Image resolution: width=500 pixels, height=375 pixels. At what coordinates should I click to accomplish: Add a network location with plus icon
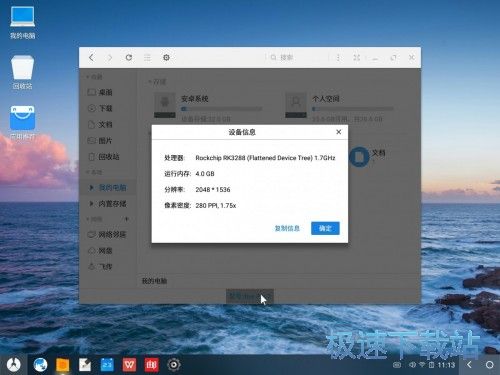(x=127, y=219)
